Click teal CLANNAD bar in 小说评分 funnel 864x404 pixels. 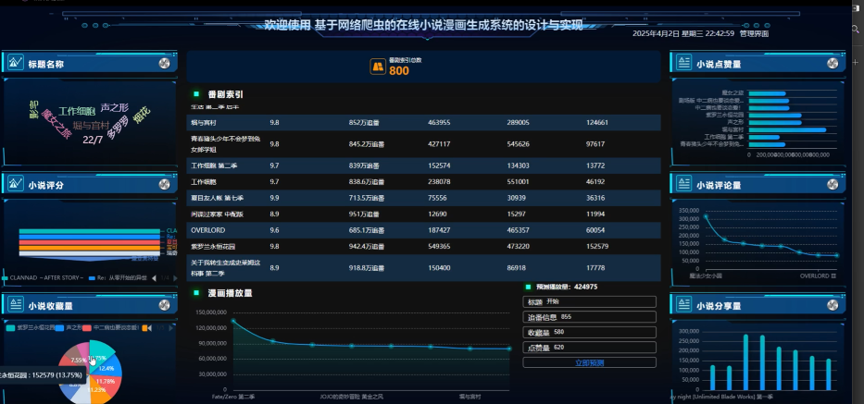89,231
